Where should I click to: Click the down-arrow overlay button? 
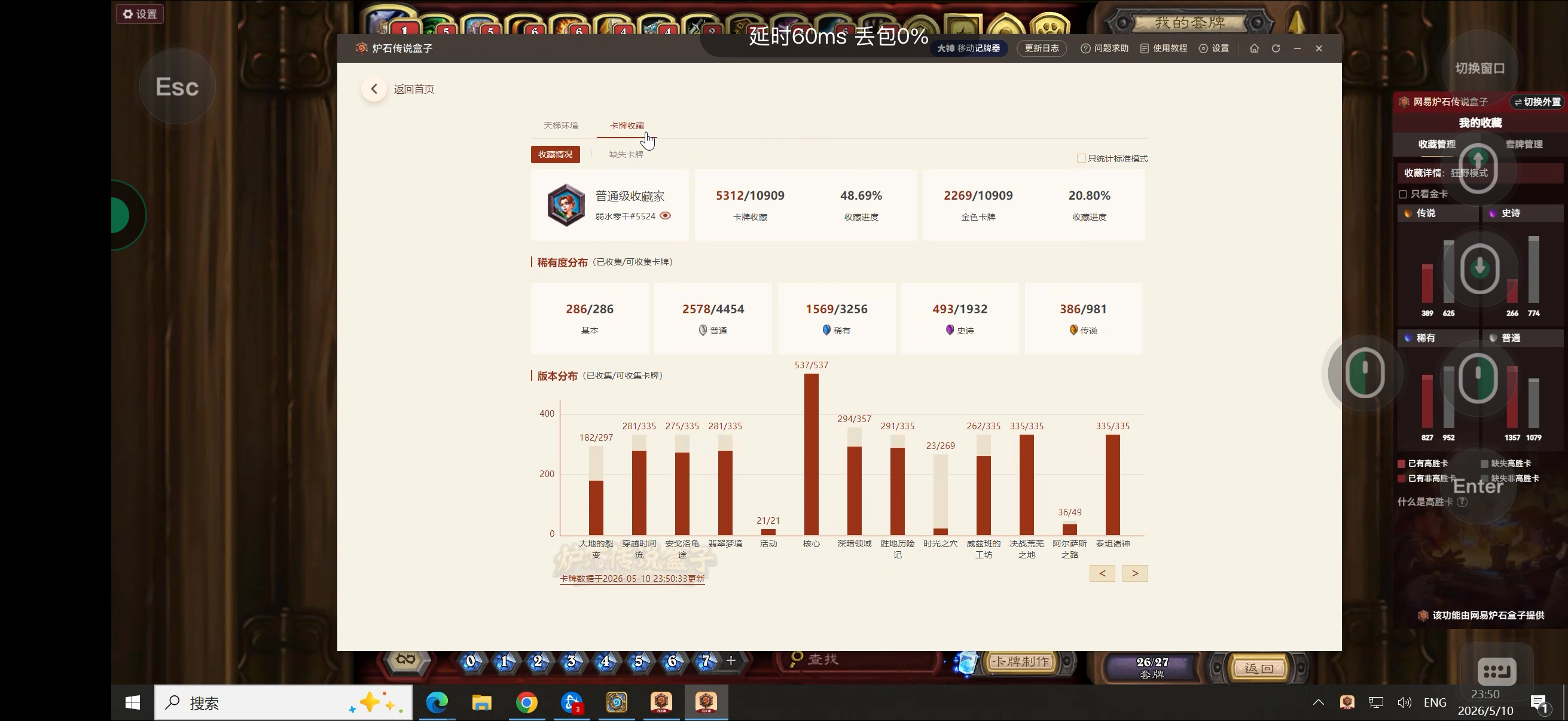[1479, 268]
